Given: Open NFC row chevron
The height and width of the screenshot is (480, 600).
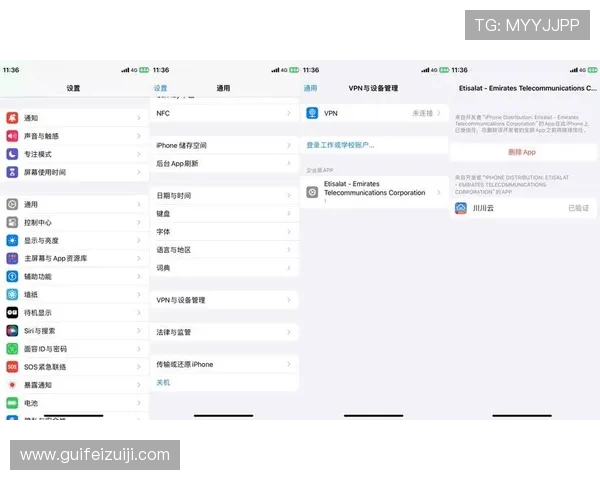Looking at the screenshot, I should [289, 113].
